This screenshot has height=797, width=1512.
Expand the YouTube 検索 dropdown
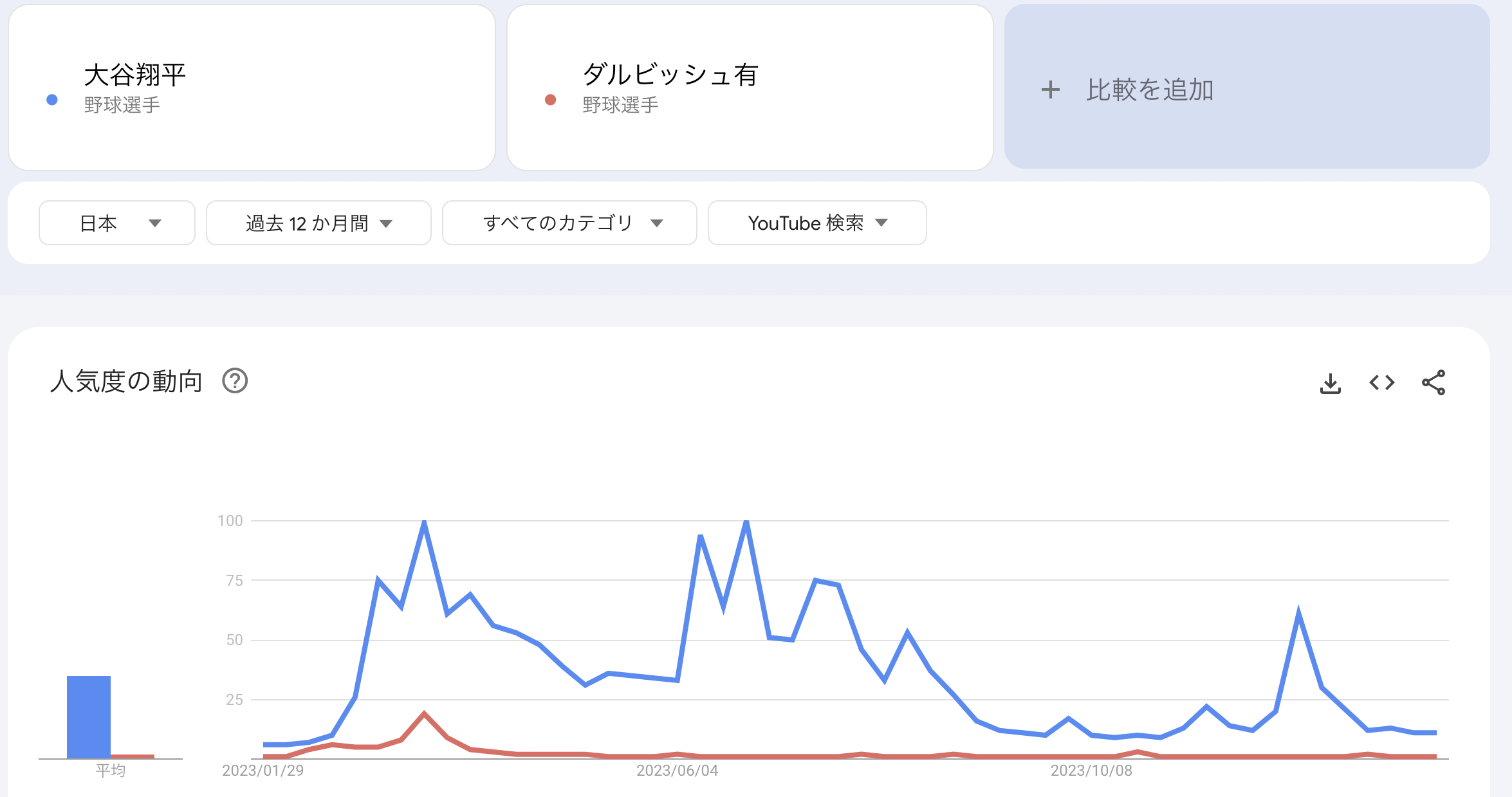click(817, 223)
